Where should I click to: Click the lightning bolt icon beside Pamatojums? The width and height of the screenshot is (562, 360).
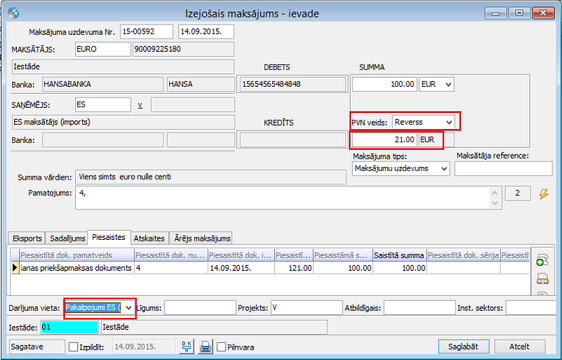[x=544, y=194]
